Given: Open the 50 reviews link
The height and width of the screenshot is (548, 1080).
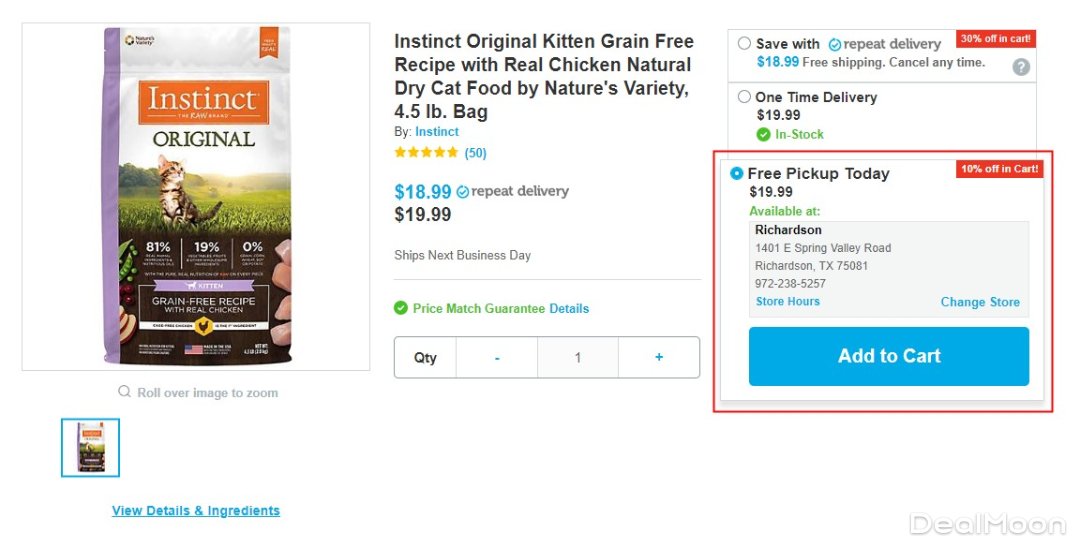Looking at the screenshot, I should [476, 153].
